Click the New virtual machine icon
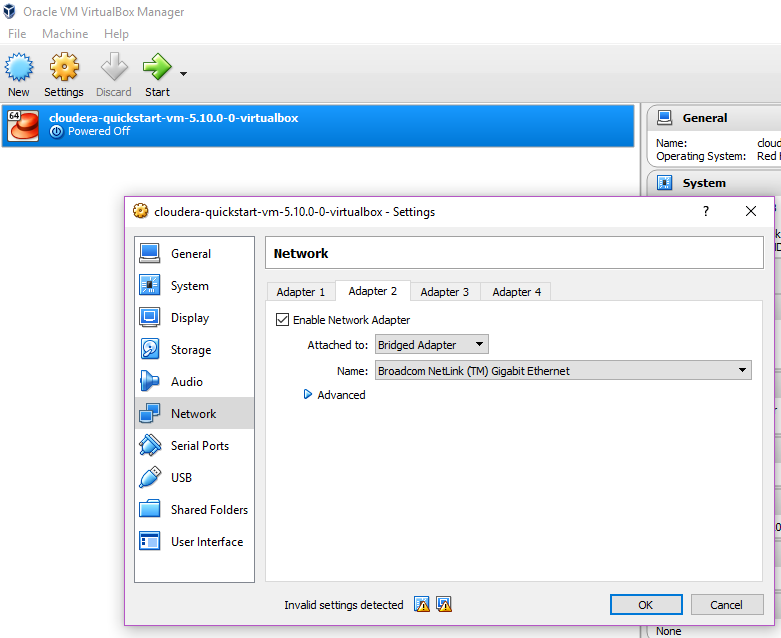This screenshot has height=638, width=781. pyautogui.click(x=19, y=68)
